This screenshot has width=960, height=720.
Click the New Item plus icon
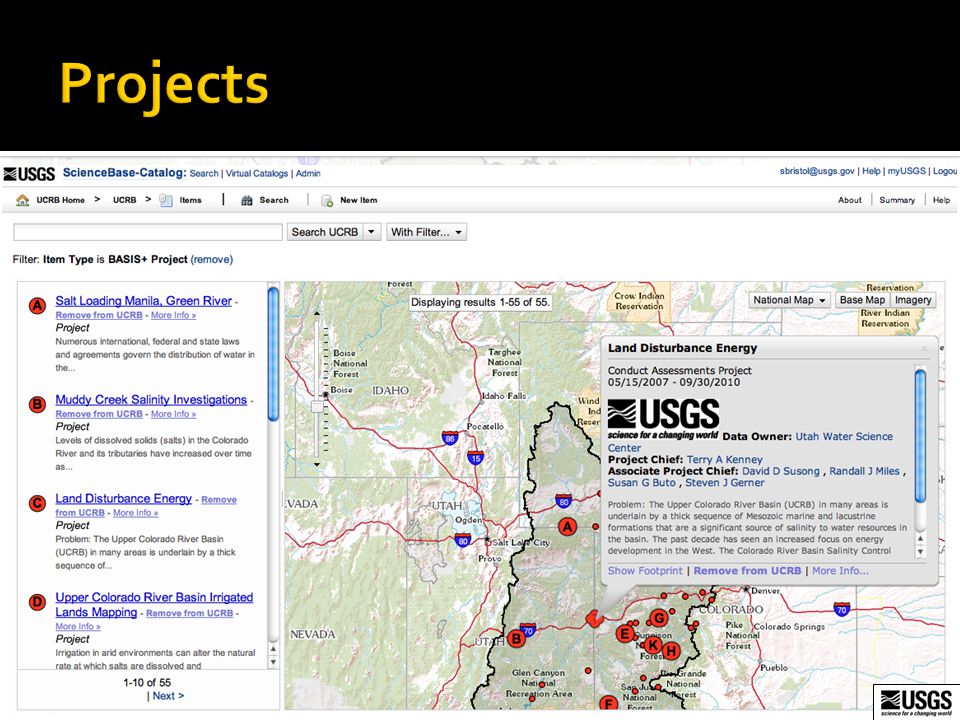click(x=327, y=201)
